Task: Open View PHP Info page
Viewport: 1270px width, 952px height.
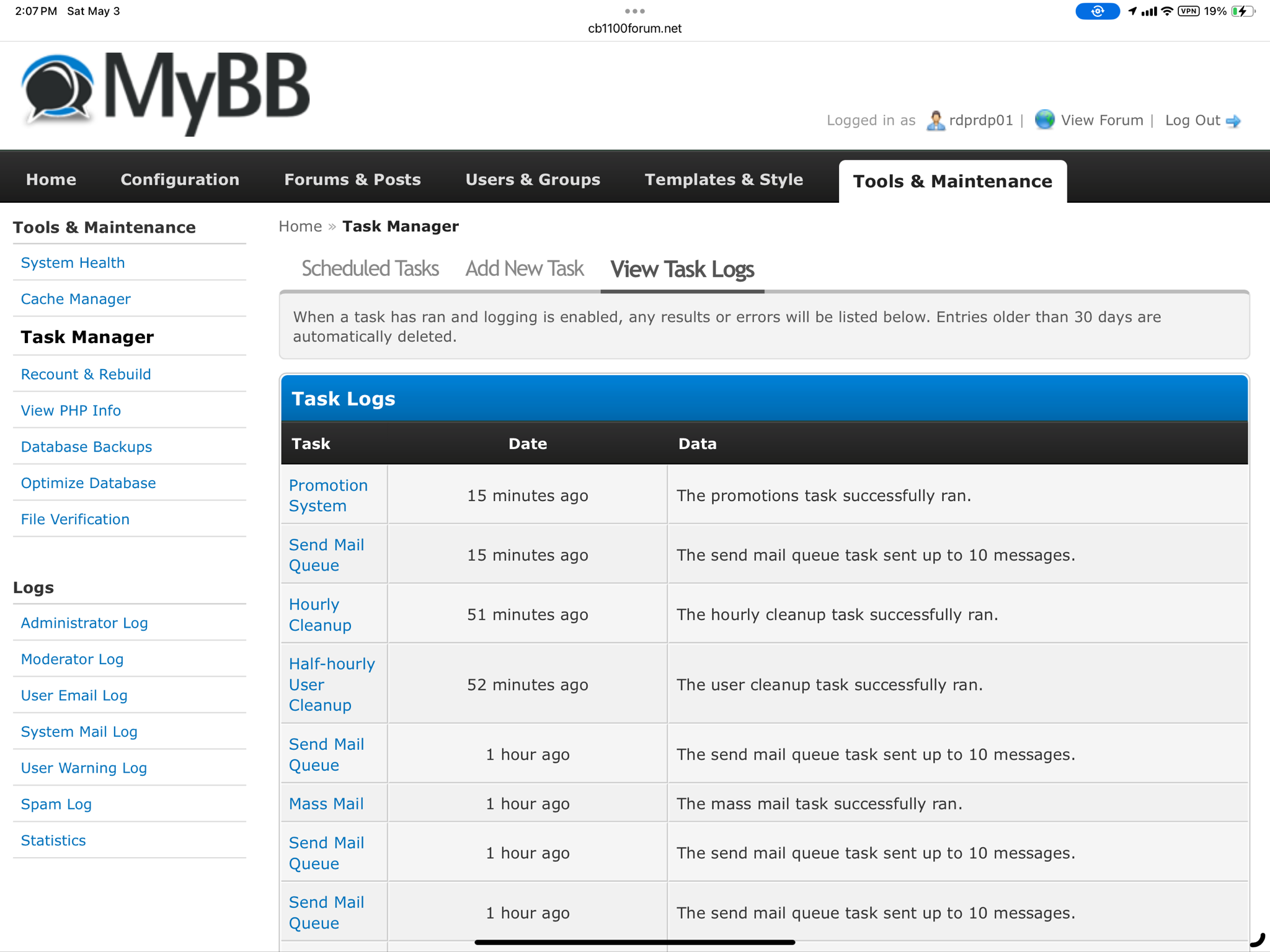Action: point(71,411)
